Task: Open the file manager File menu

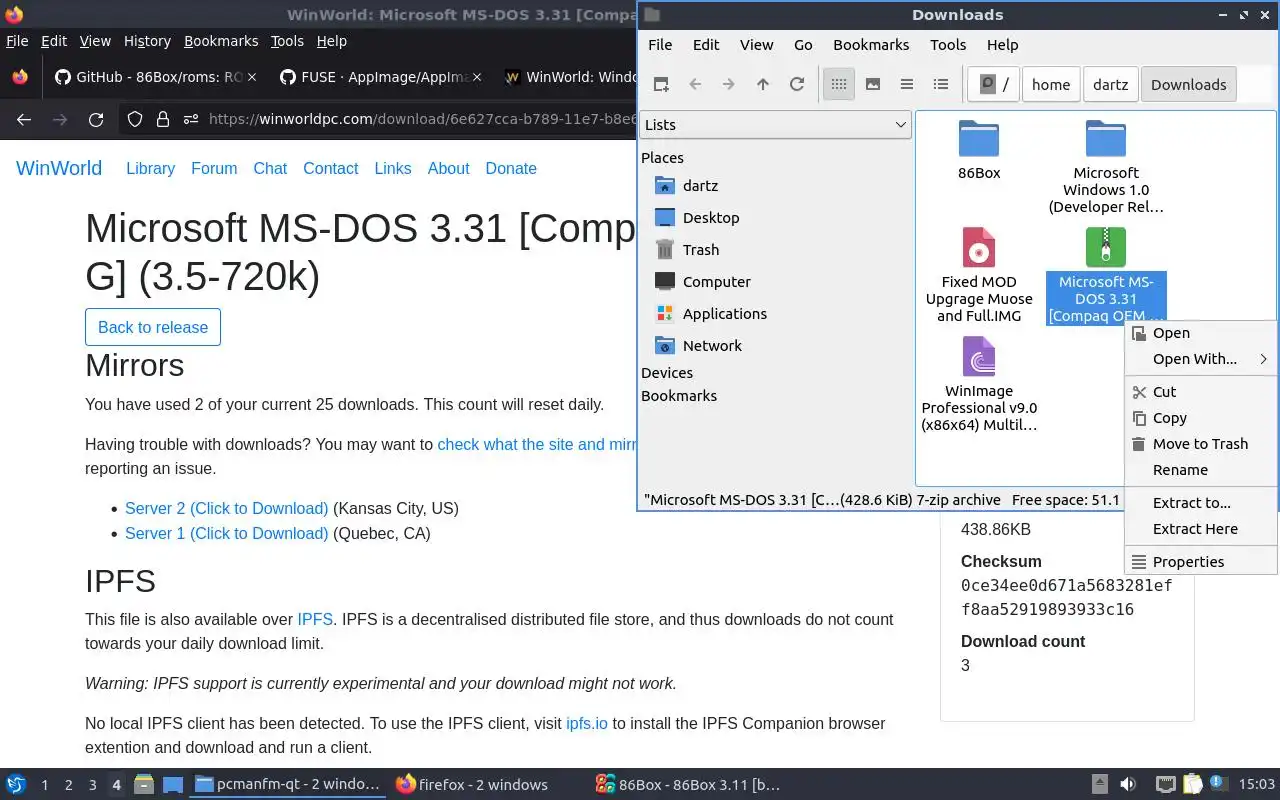Action: 660,45
